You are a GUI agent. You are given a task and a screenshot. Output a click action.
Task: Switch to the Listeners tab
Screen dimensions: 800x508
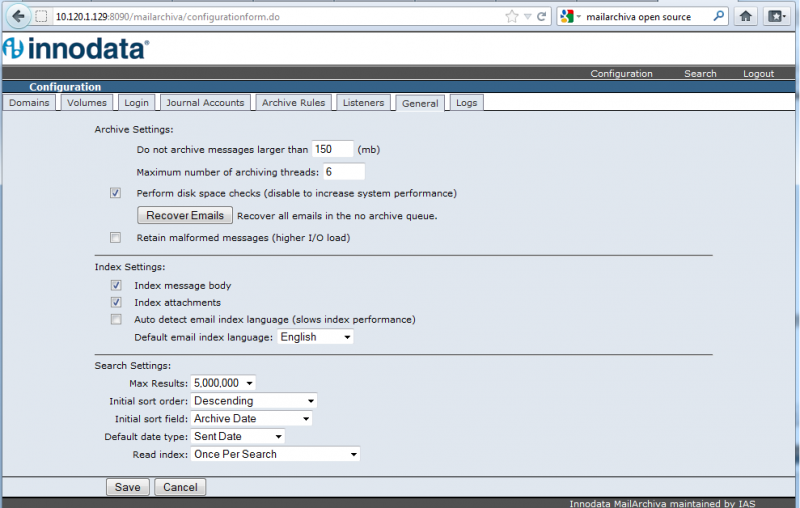click(363, 103)
